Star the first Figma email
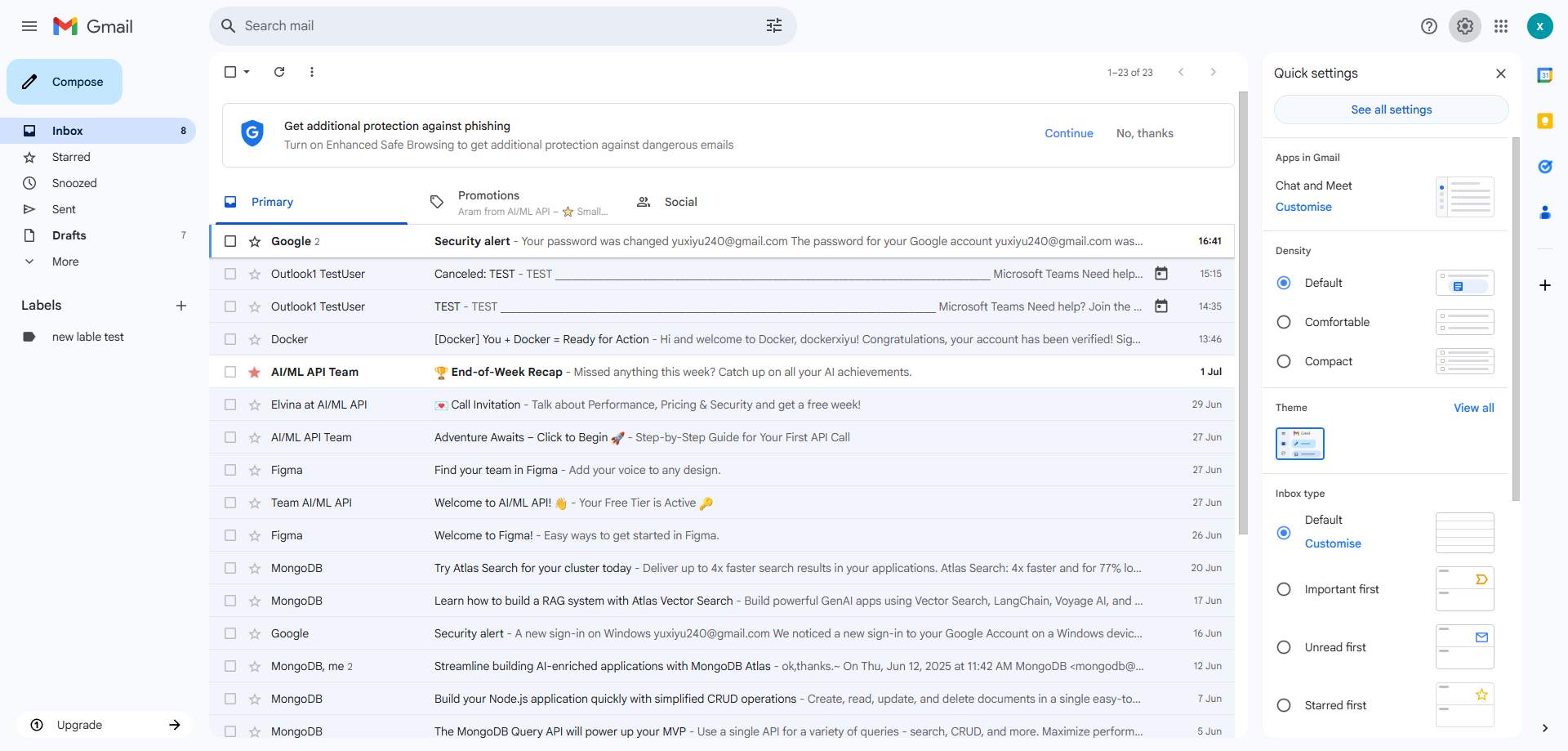Screen dimensions: 1568x751 (255, 470)
